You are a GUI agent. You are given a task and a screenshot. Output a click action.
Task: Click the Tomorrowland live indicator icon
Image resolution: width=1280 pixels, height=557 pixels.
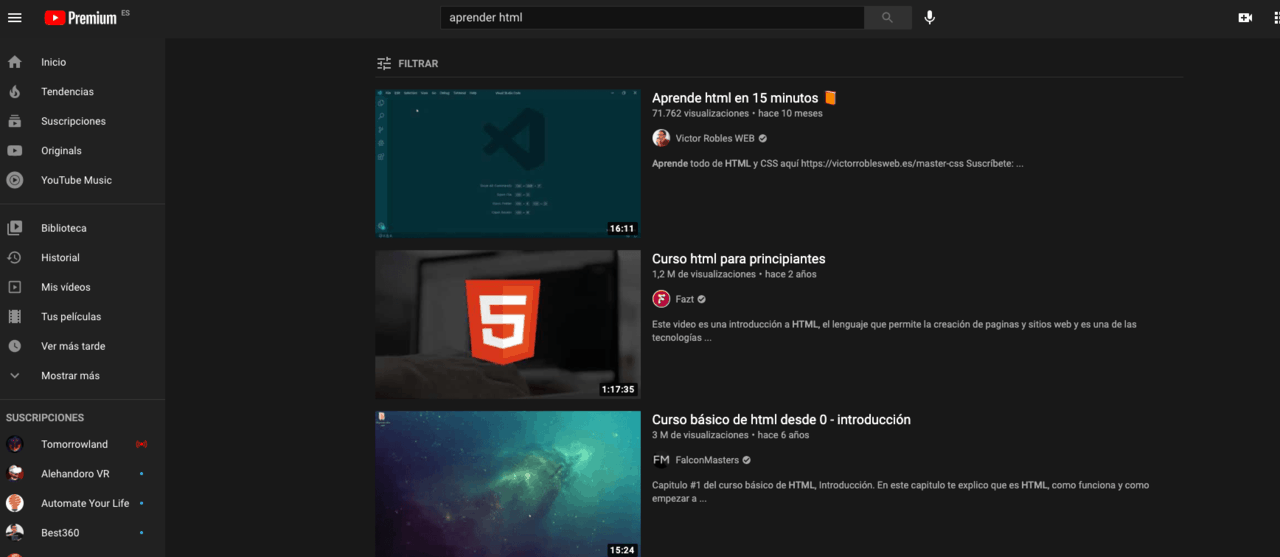141,444
